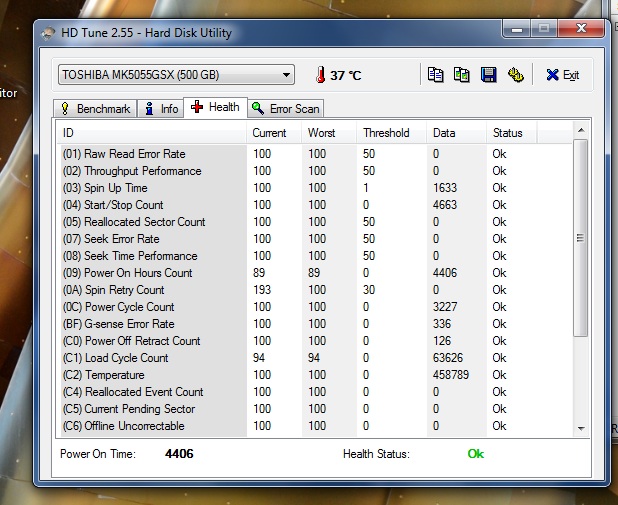Click the Power On Time value 4406
The image size is (618, 505).
[x=179, y=454]
